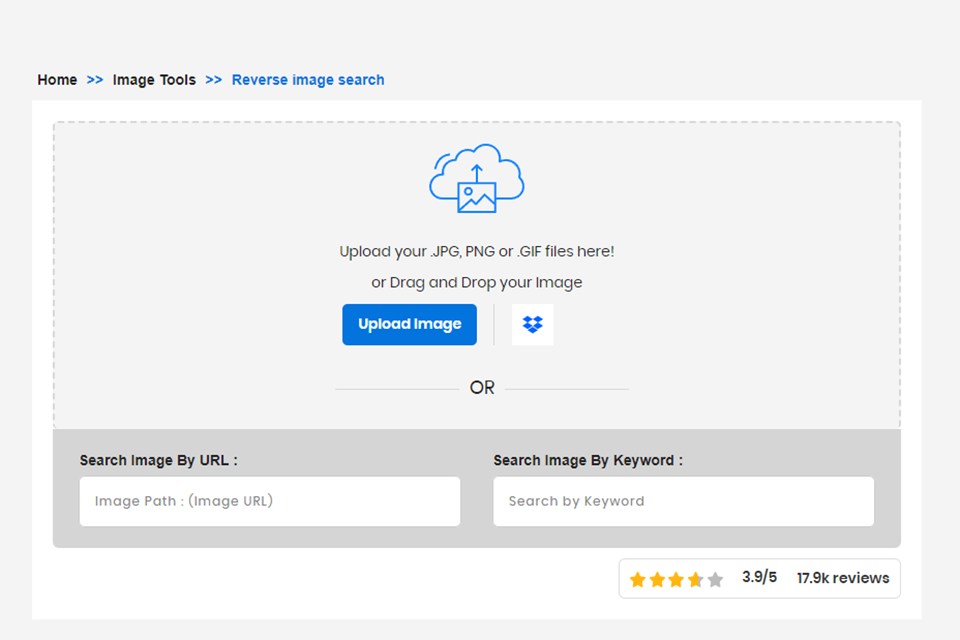Choose an image from Dropbox
960x640 pixels.
coord(533,325)
